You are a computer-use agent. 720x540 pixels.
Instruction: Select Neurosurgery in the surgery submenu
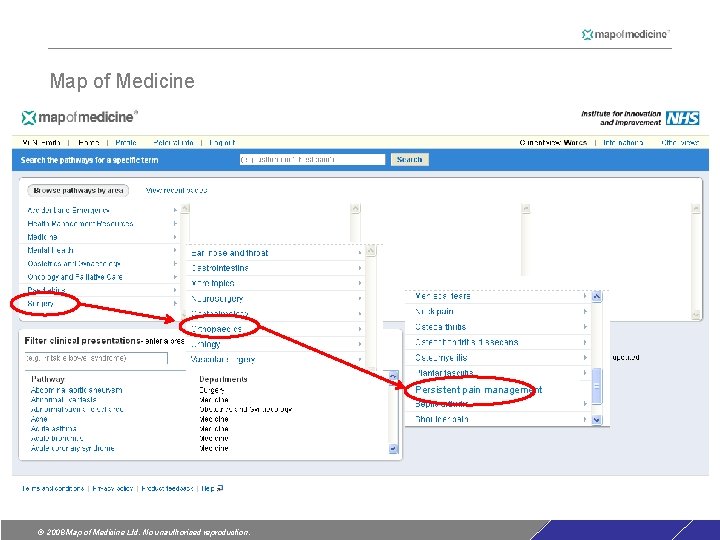tap(217, 298)
